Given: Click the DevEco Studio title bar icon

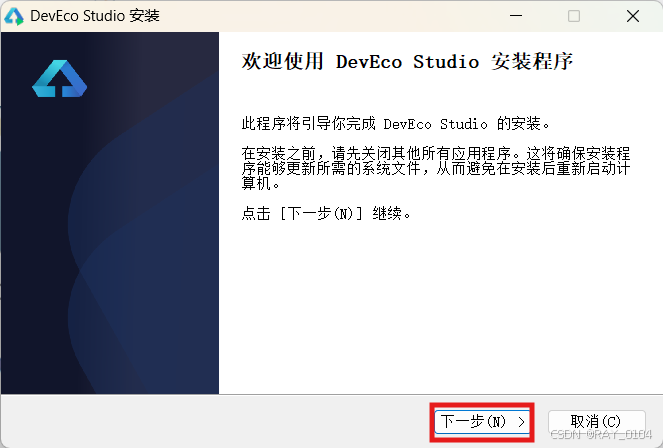Looking at the screenshot, I should [14, 16].
